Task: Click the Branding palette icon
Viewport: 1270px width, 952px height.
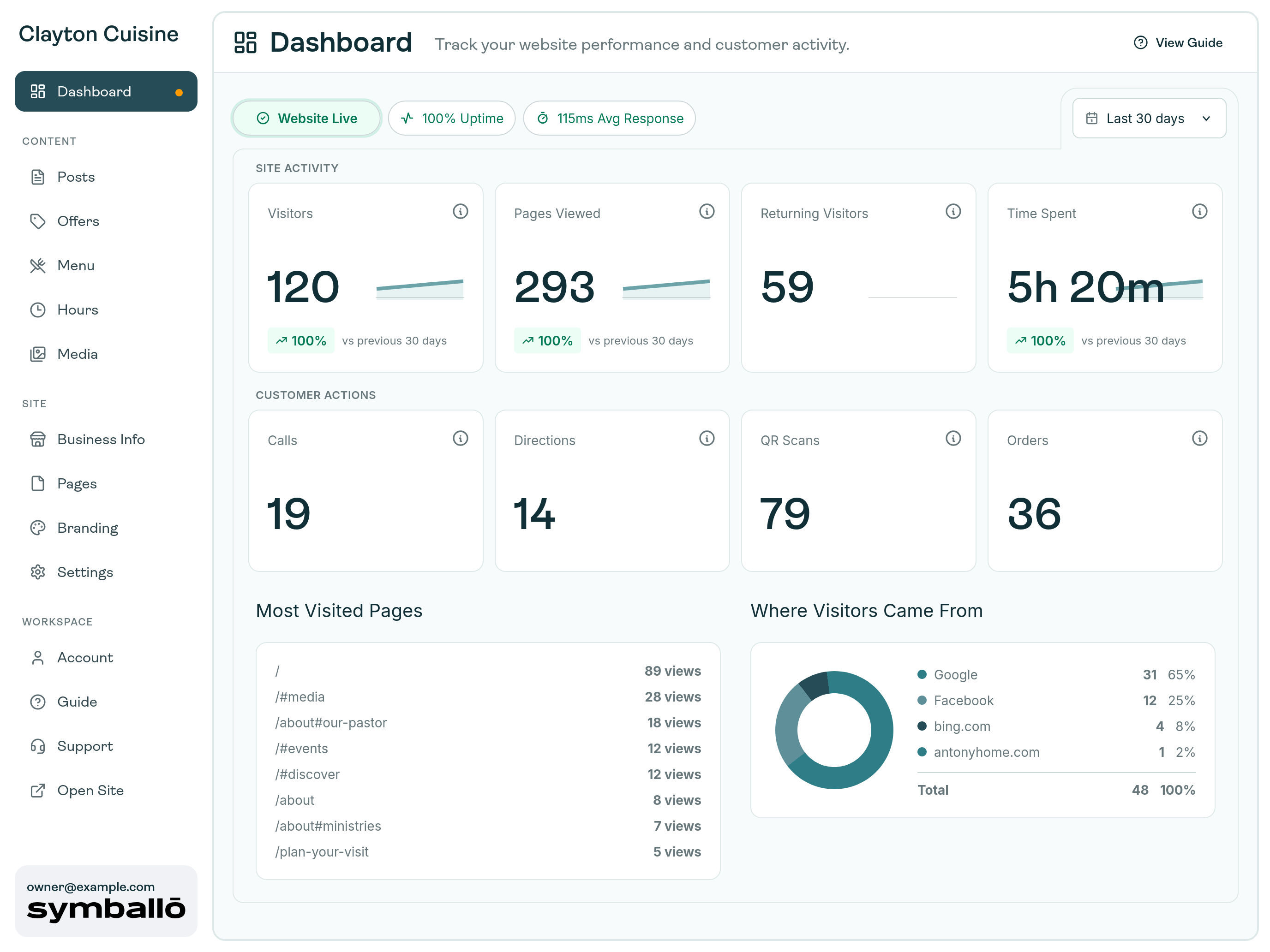Action: click(x=38, y=528)
